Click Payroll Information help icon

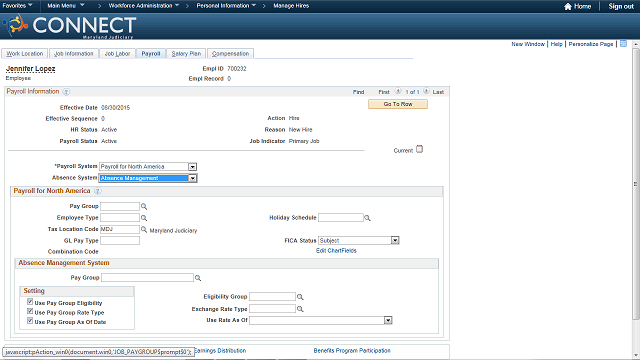[66, 92]
